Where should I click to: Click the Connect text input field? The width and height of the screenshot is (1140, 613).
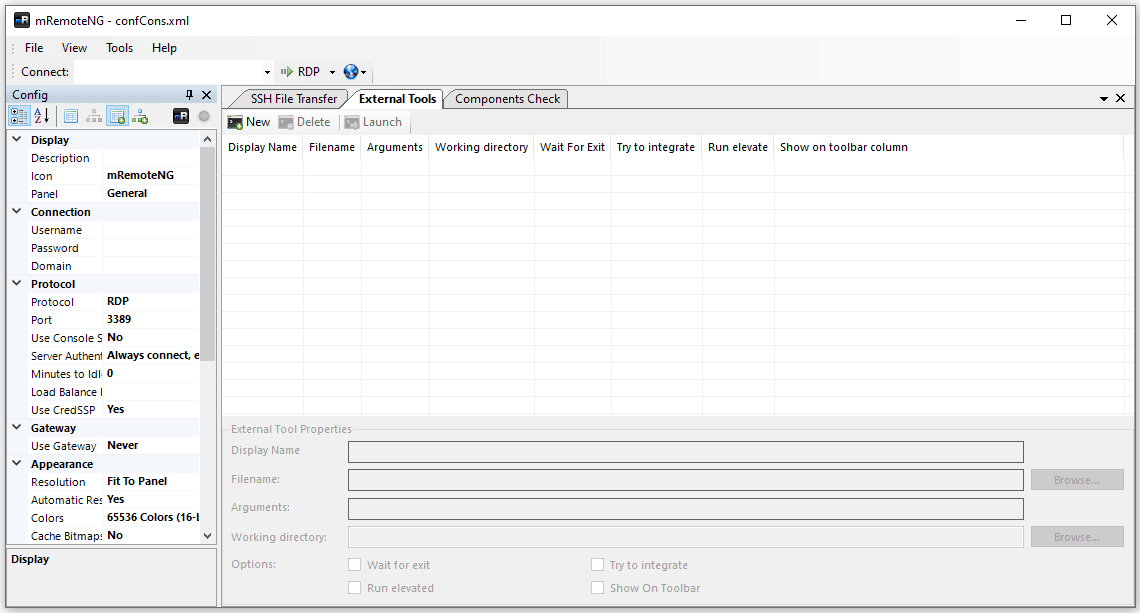167,71
